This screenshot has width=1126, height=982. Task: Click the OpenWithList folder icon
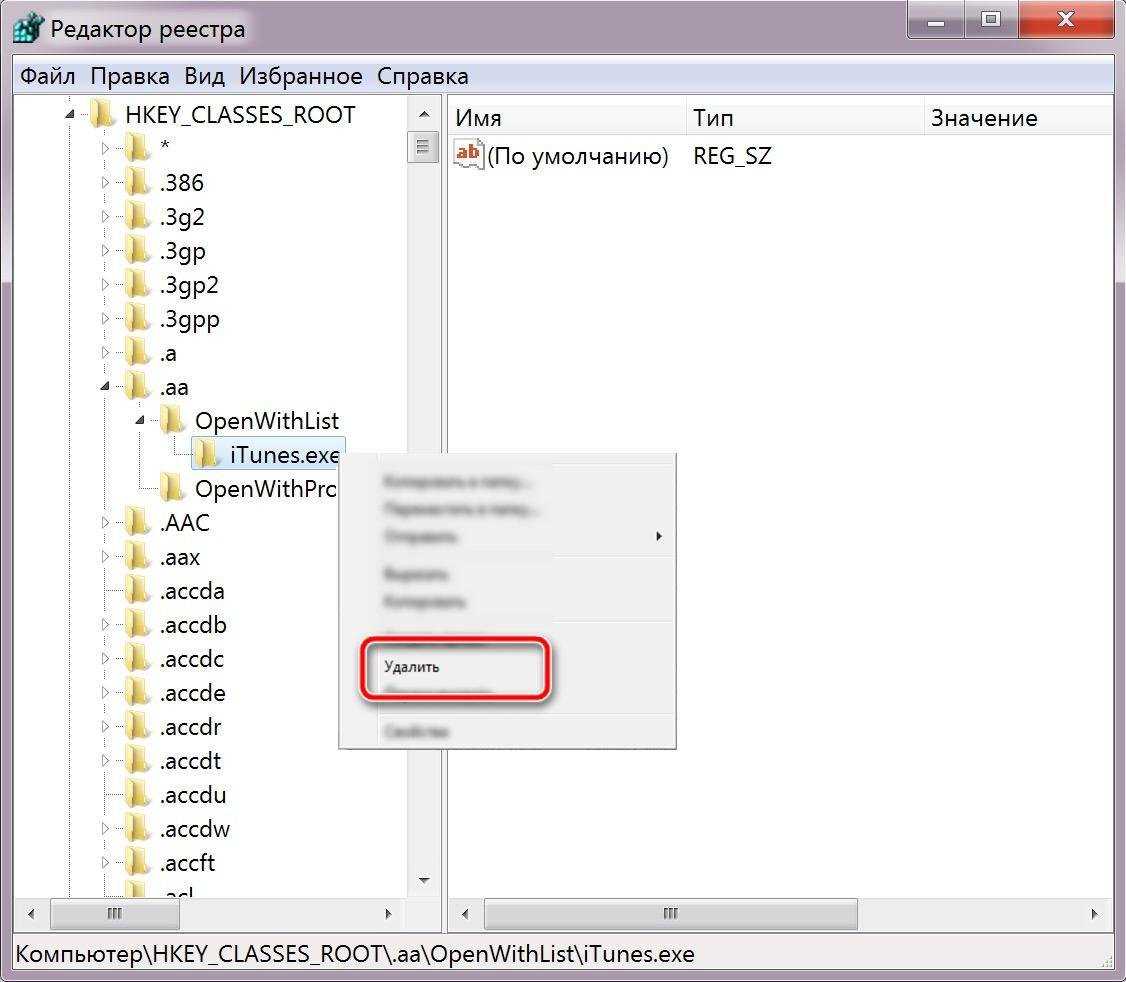pos(173,421)
